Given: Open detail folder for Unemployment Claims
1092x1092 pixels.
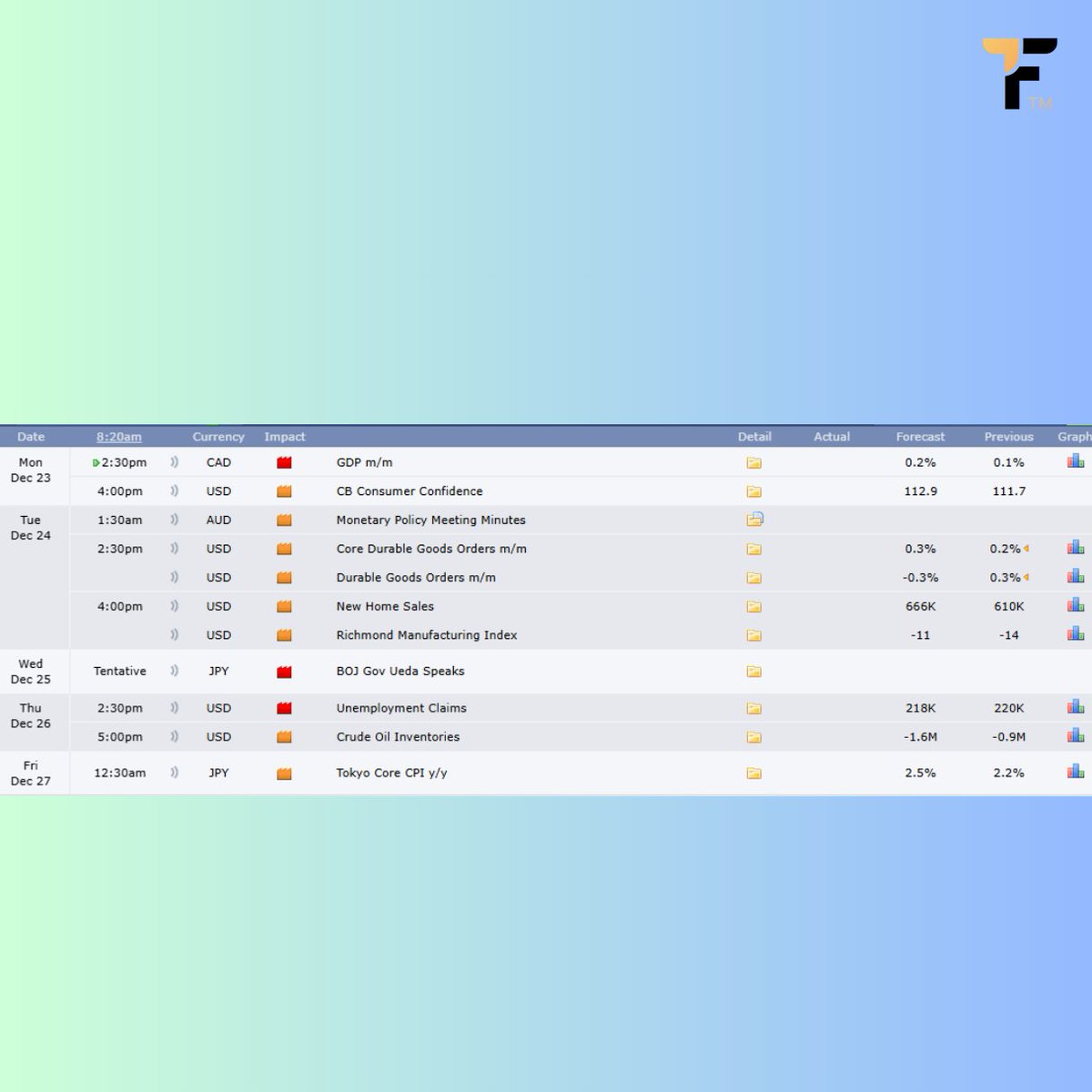Looking at the screenshot, I should (753, 708).
